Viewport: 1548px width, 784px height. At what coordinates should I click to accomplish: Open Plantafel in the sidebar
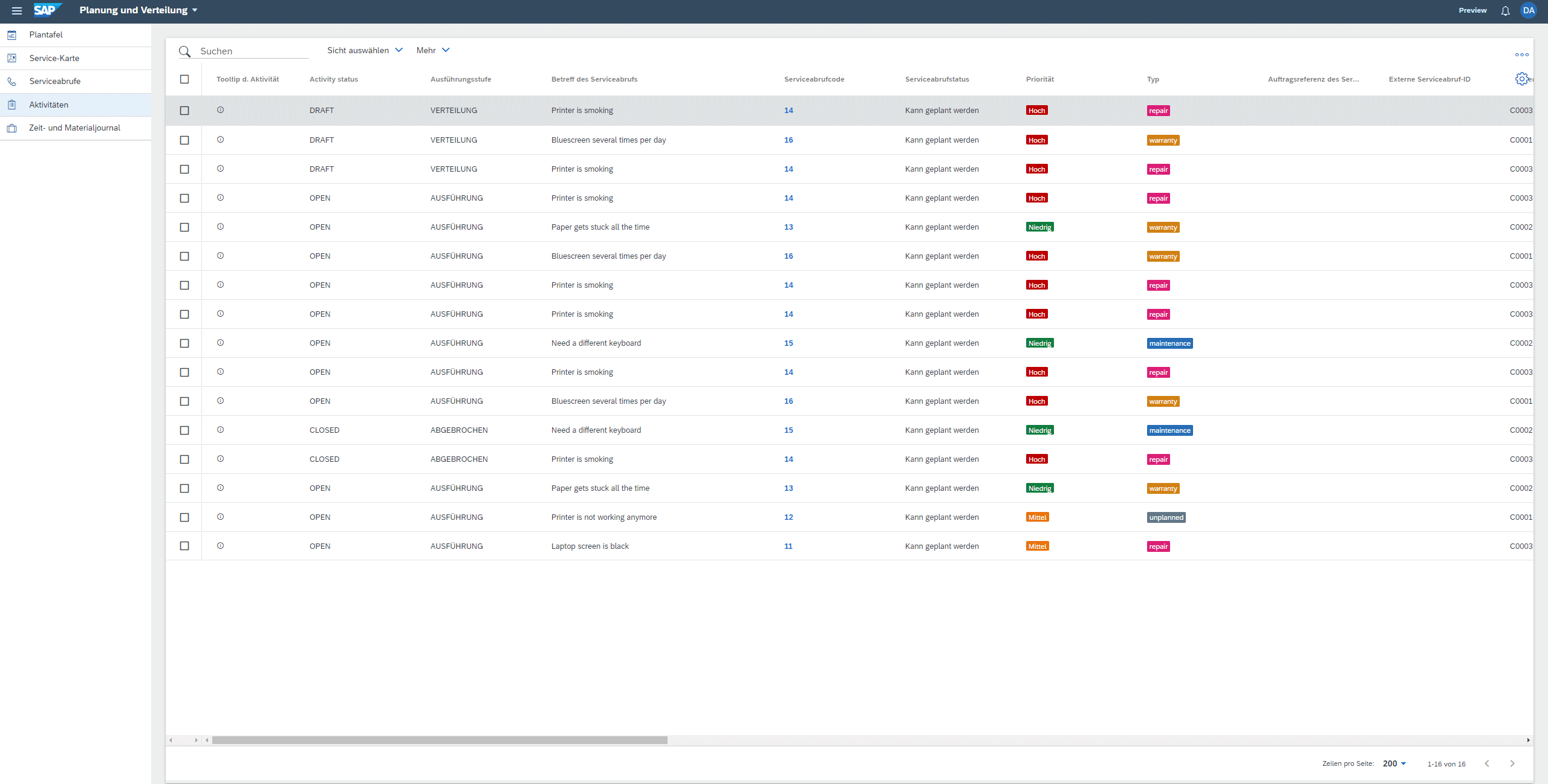(76, 35)
